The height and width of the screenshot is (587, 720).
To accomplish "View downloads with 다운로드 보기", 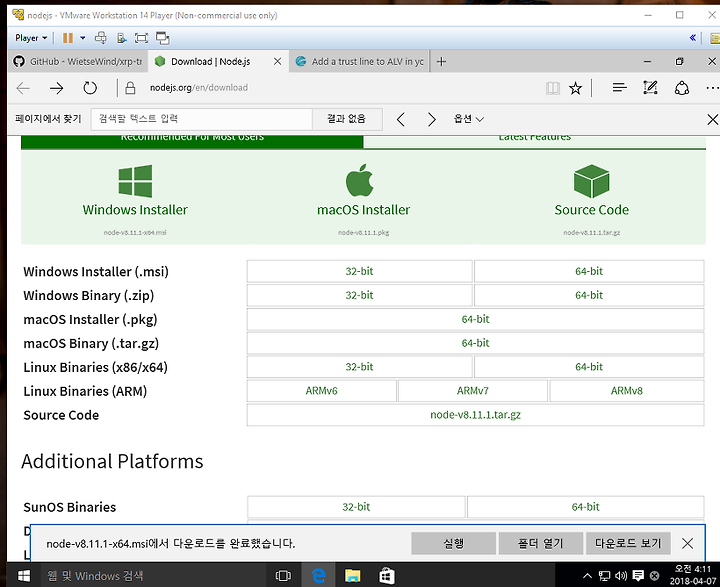I will pos(628,544).
